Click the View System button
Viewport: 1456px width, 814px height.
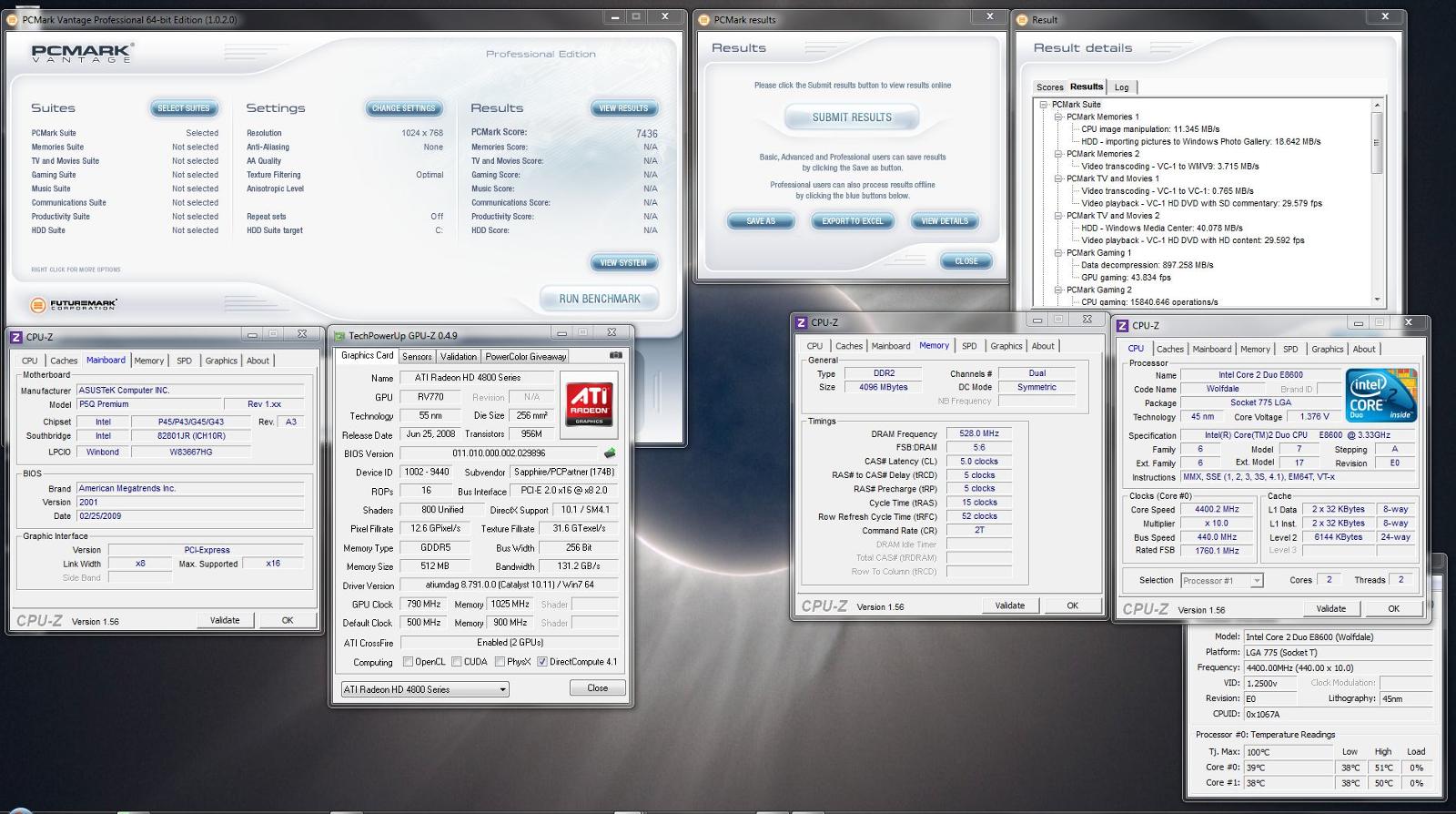click(x=623, y=263)
